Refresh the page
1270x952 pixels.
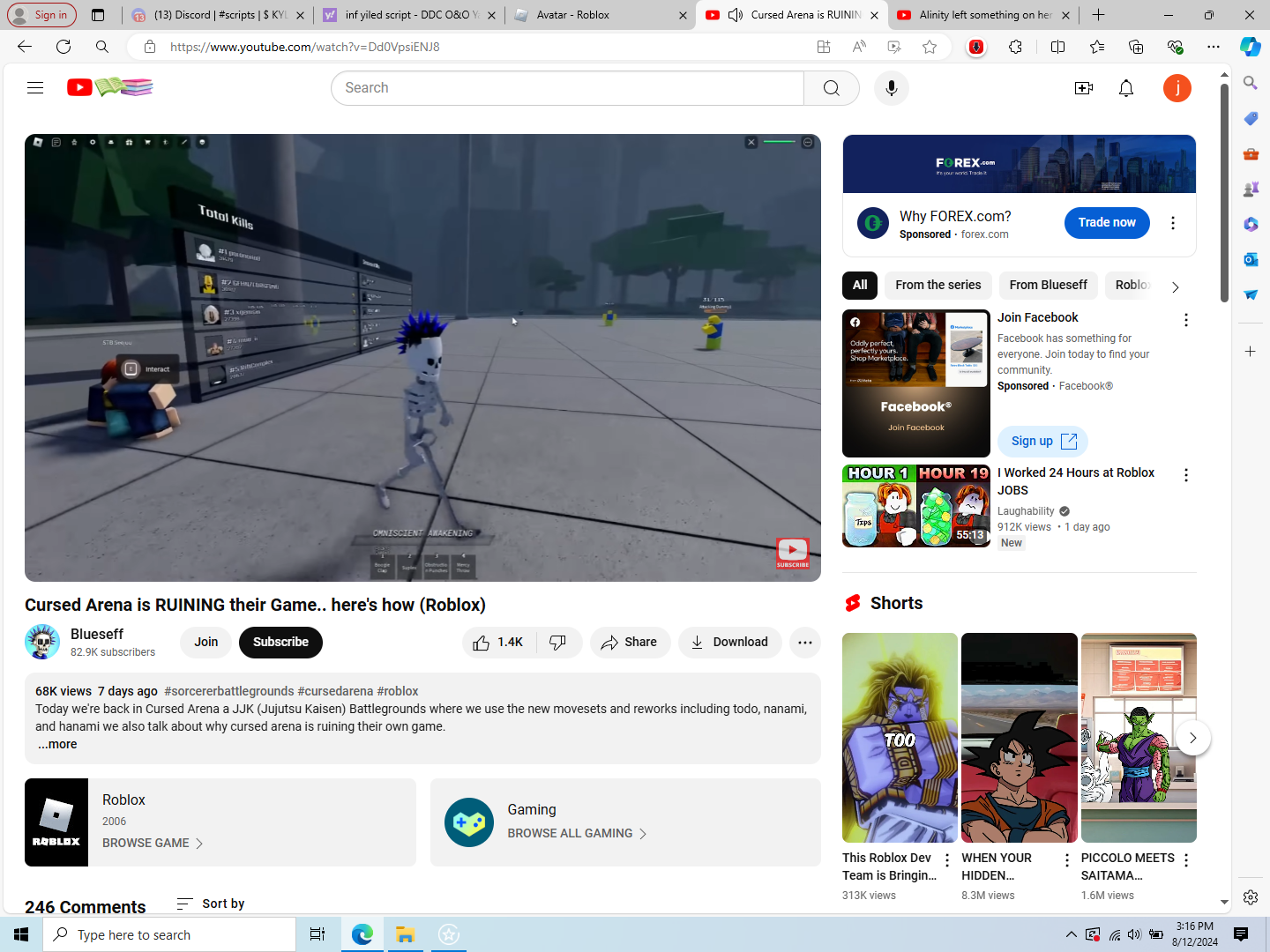[x=63, y=47]
